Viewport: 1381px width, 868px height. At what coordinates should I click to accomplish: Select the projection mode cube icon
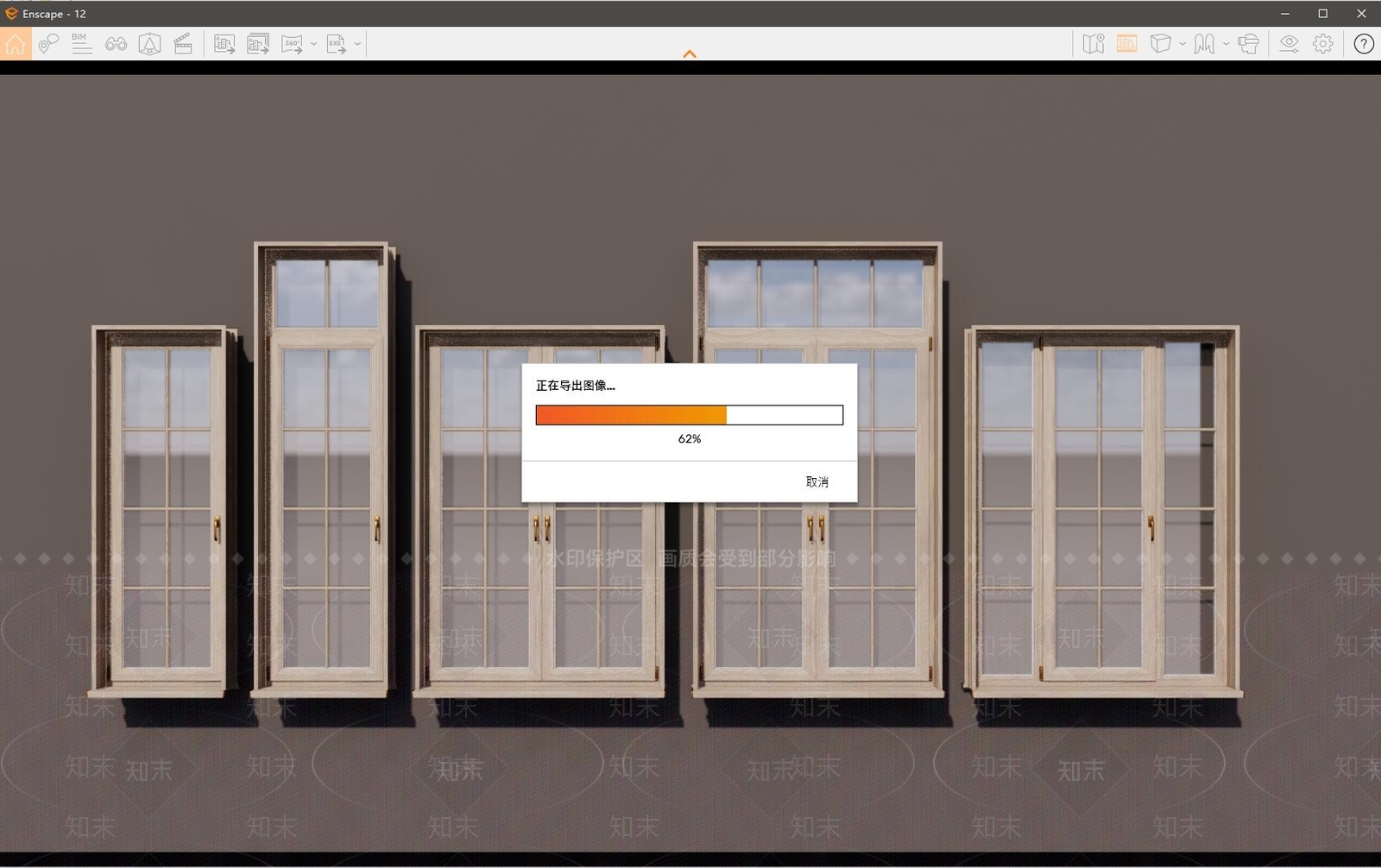point(1161,43)
